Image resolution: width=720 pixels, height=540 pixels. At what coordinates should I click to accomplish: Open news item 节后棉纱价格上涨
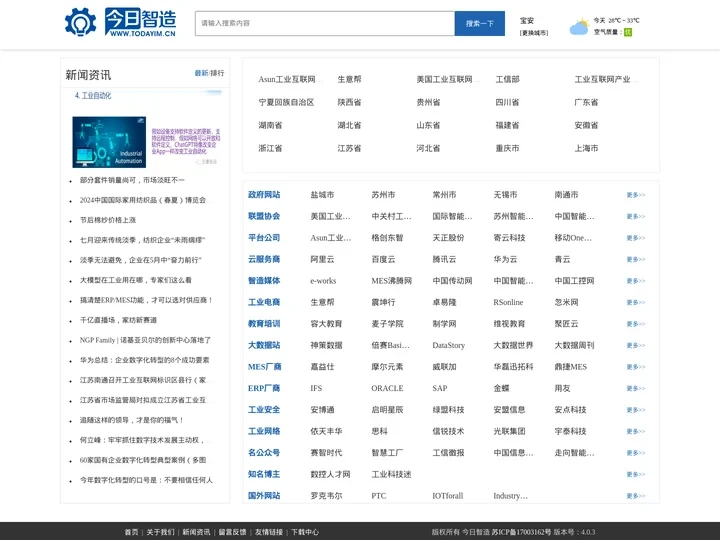click(x=108, y=220)
